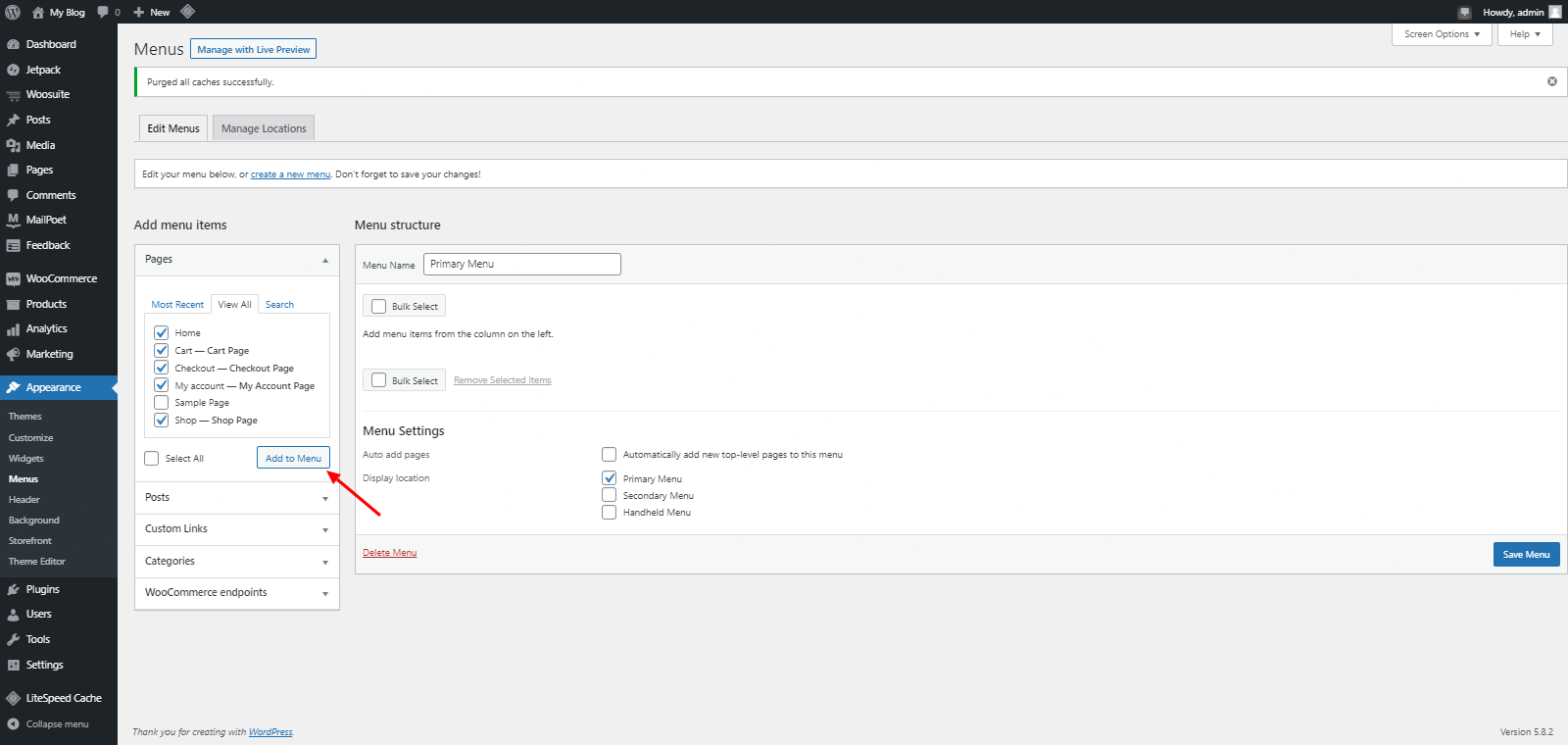Click the Menu Name input field

[522, 264]
